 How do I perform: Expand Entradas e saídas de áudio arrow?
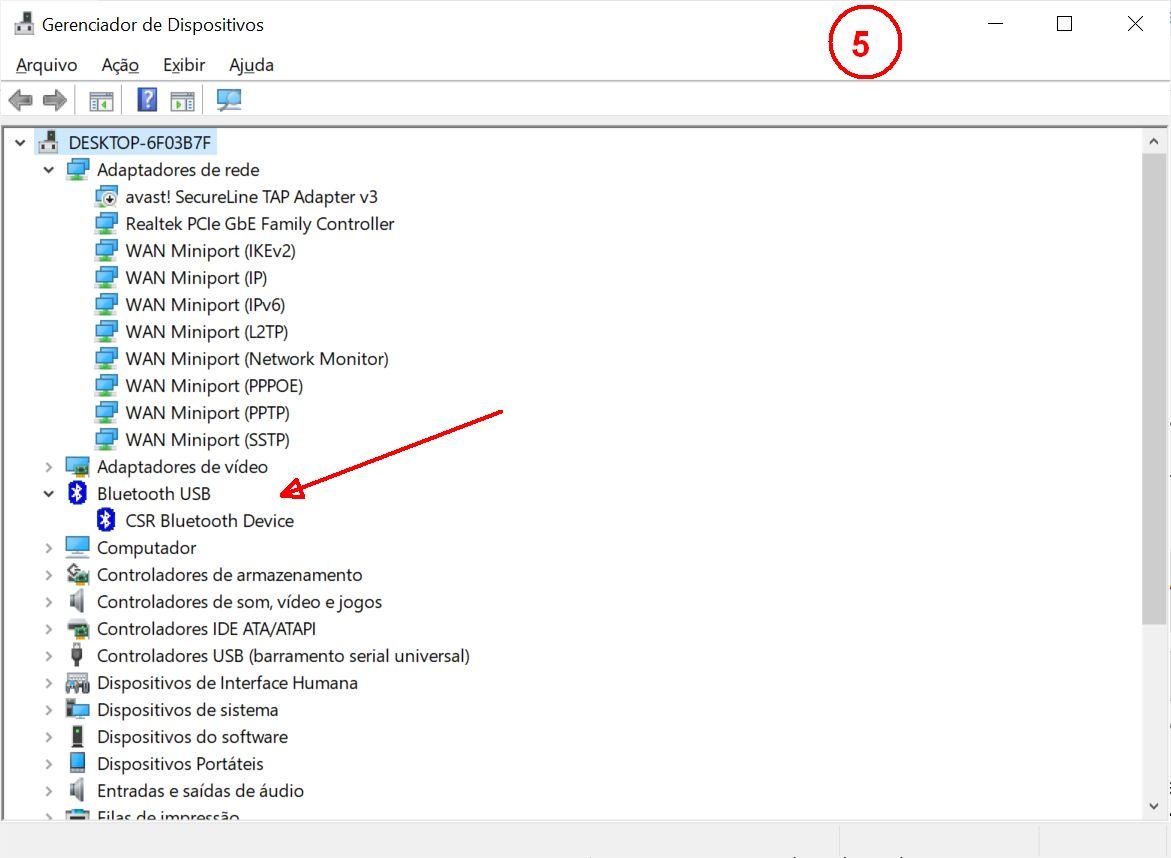pos(49,790)
